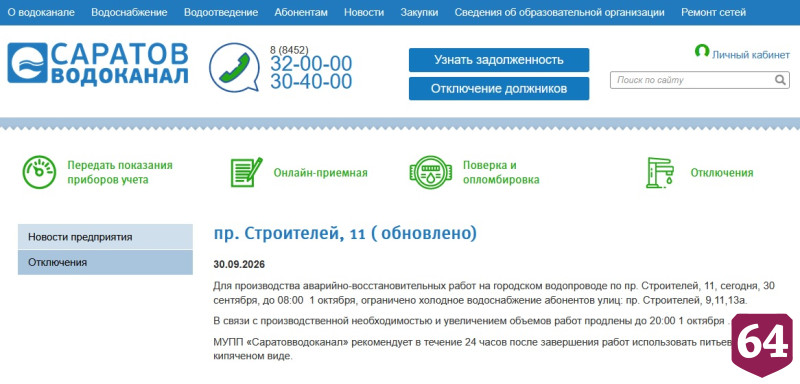
Task: Click the 'Отключение должников' button
Action: click(499, 89)
